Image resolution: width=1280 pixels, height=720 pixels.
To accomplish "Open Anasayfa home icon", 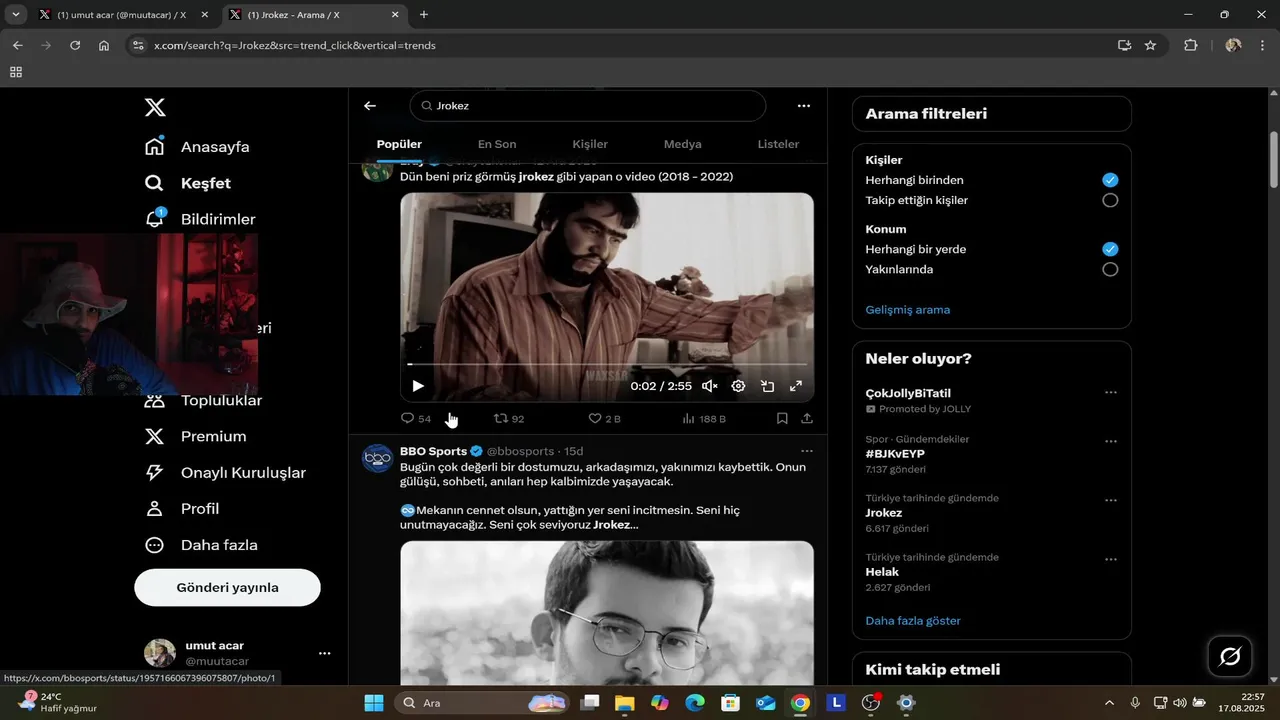I will coord(154,146).
